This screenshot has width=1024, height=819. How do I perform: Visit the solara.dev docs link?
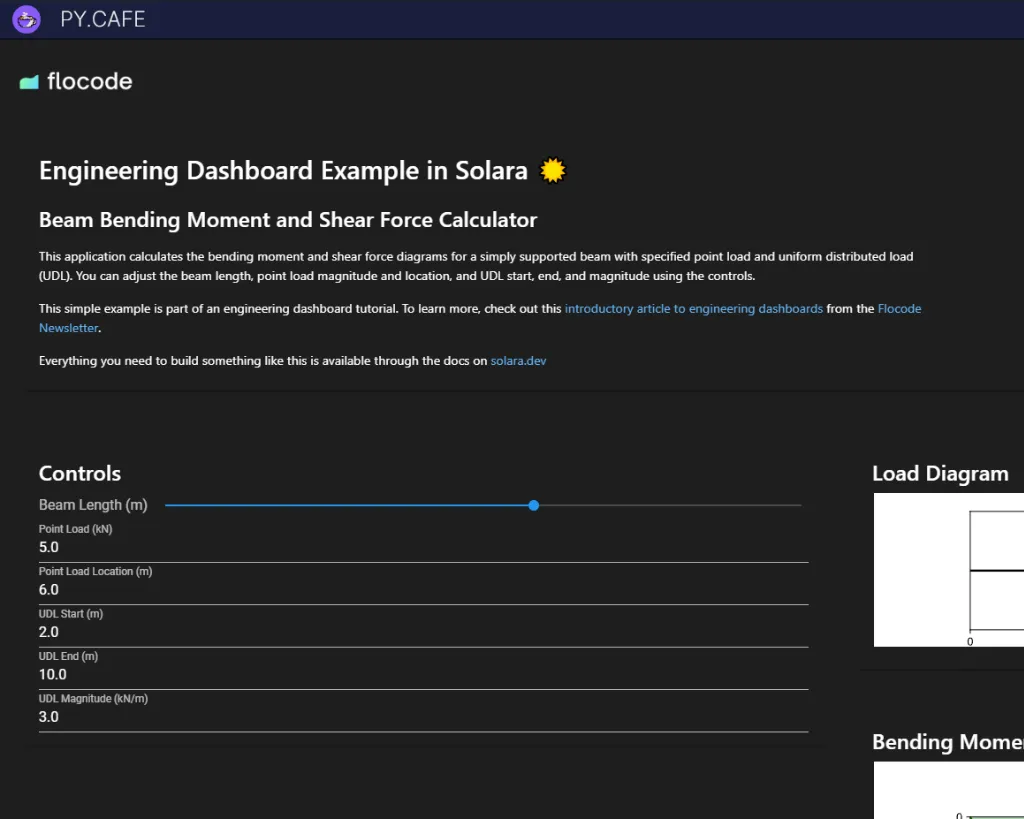tap(518, 361)
